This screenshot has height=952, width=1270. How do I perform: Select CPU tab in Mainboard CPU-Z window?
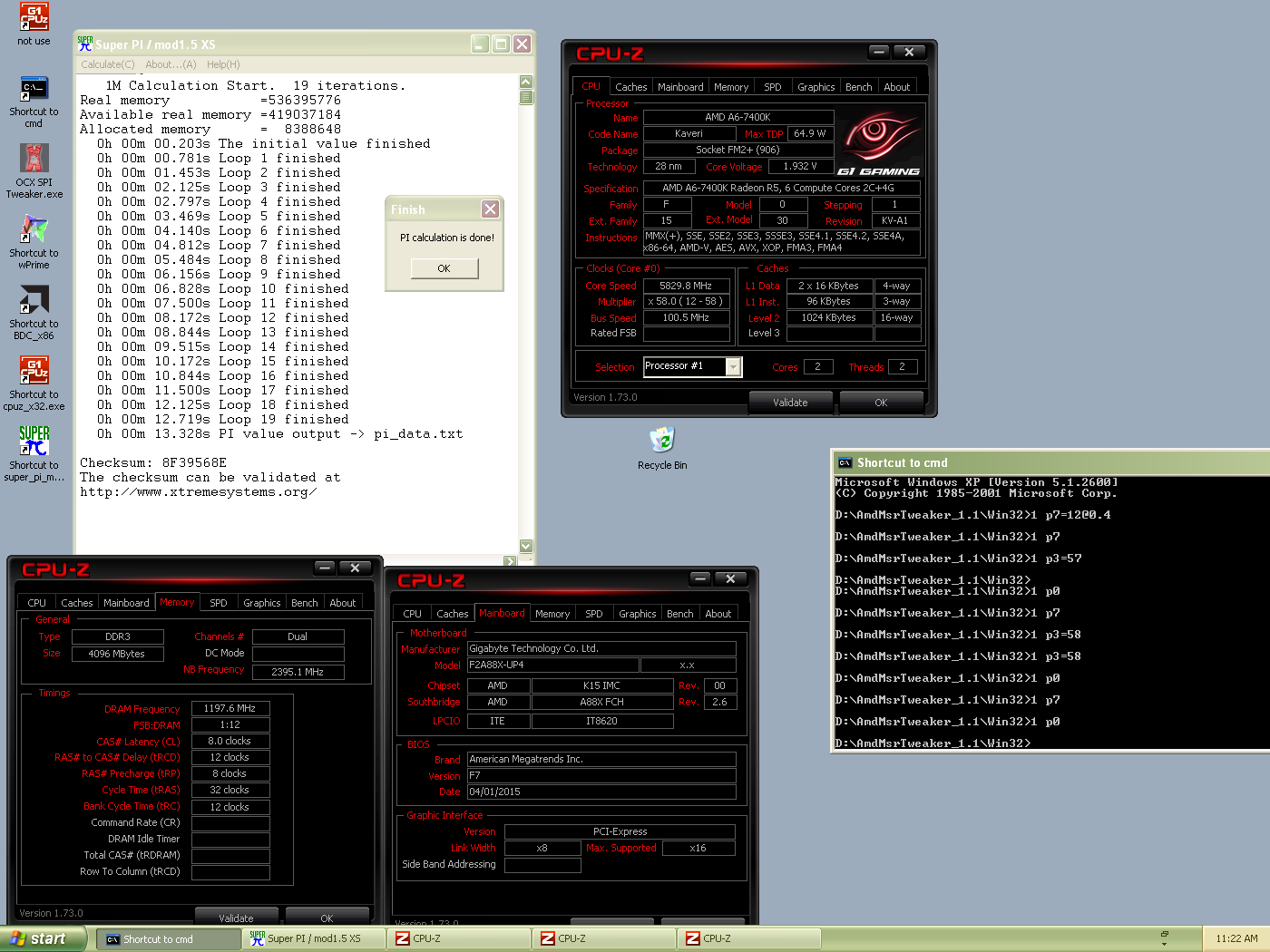point(413,614)
